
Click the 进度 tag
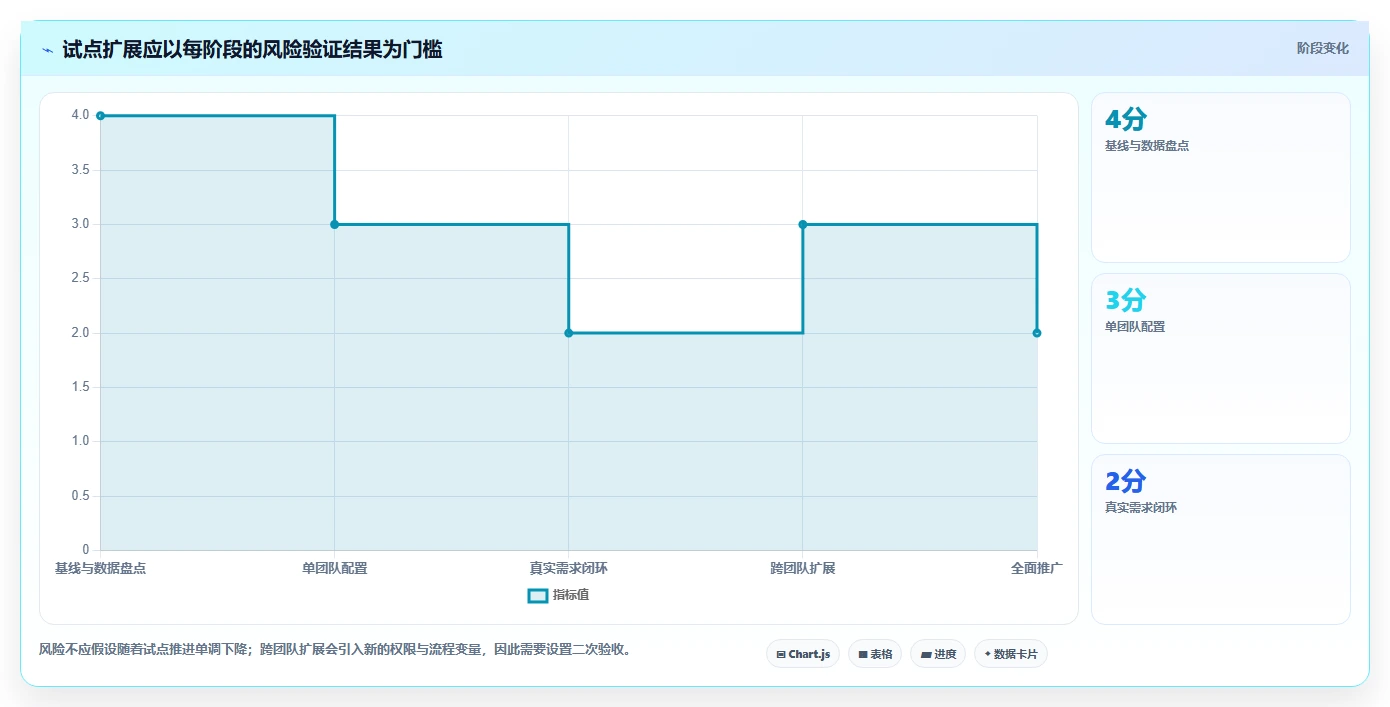click(938, 654)
